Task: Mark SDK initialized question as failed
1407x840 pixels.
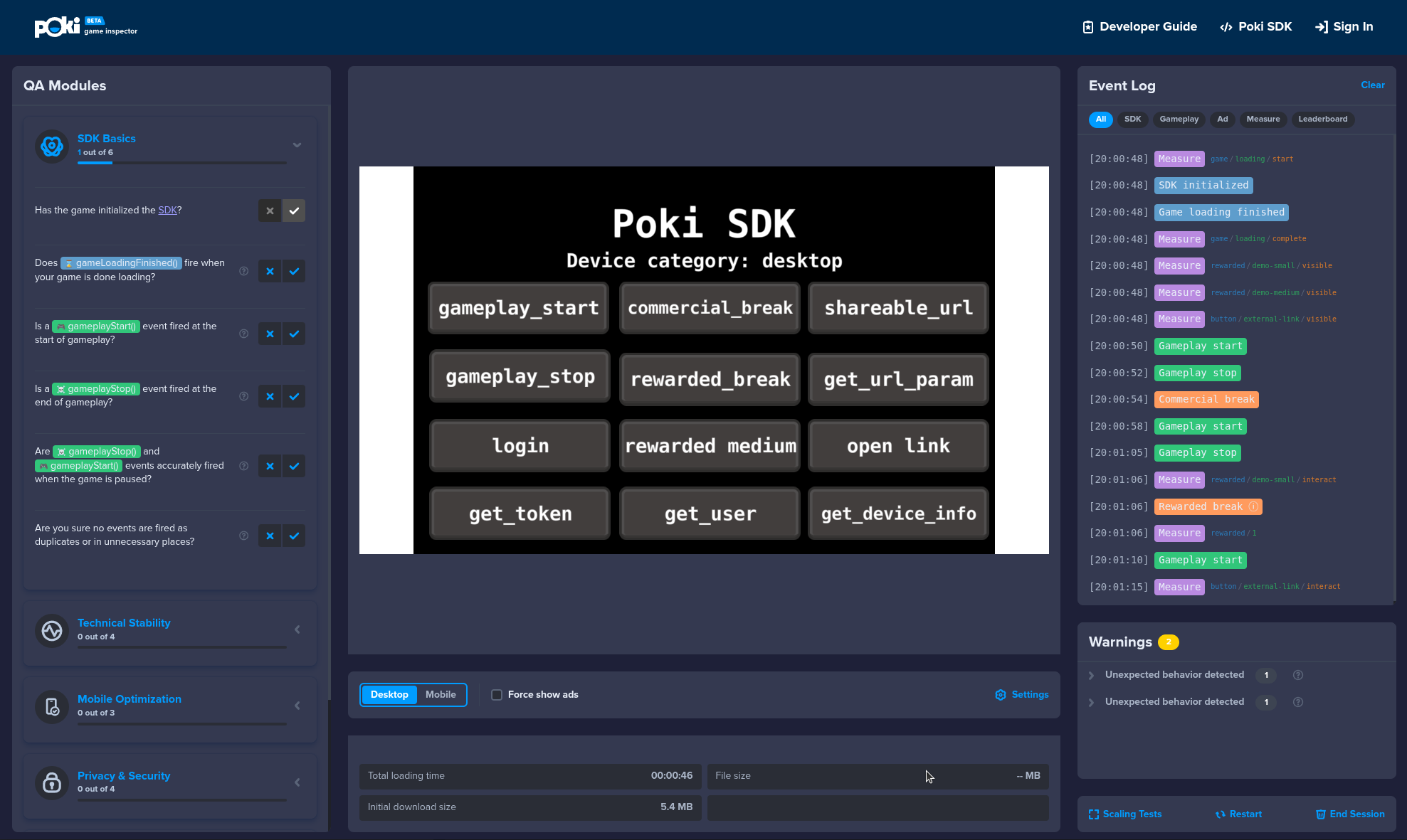Action: pyautogui.click(x=270, y=211)
